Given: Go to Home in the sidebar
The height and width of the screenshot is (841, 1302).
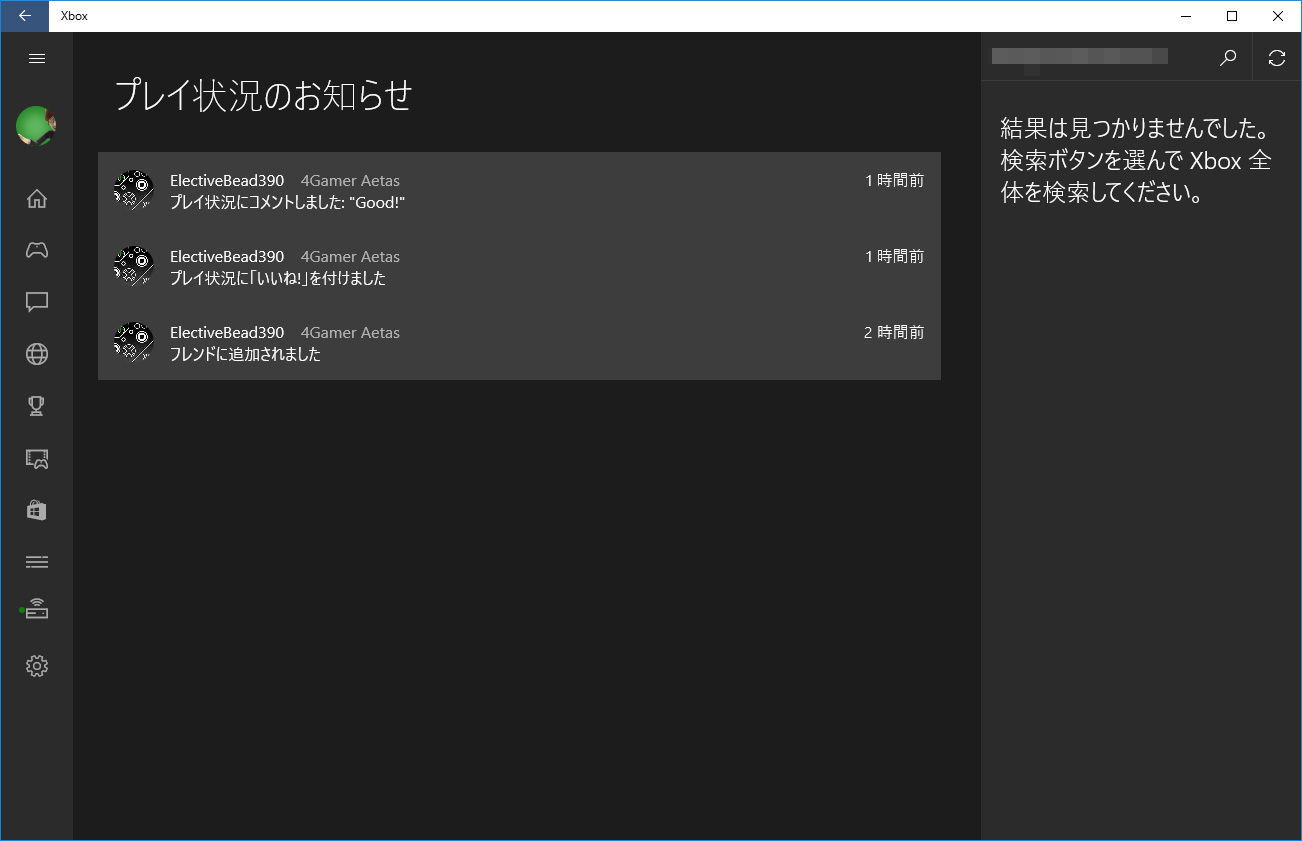Looking at the screenshot, I should [37, 198].
